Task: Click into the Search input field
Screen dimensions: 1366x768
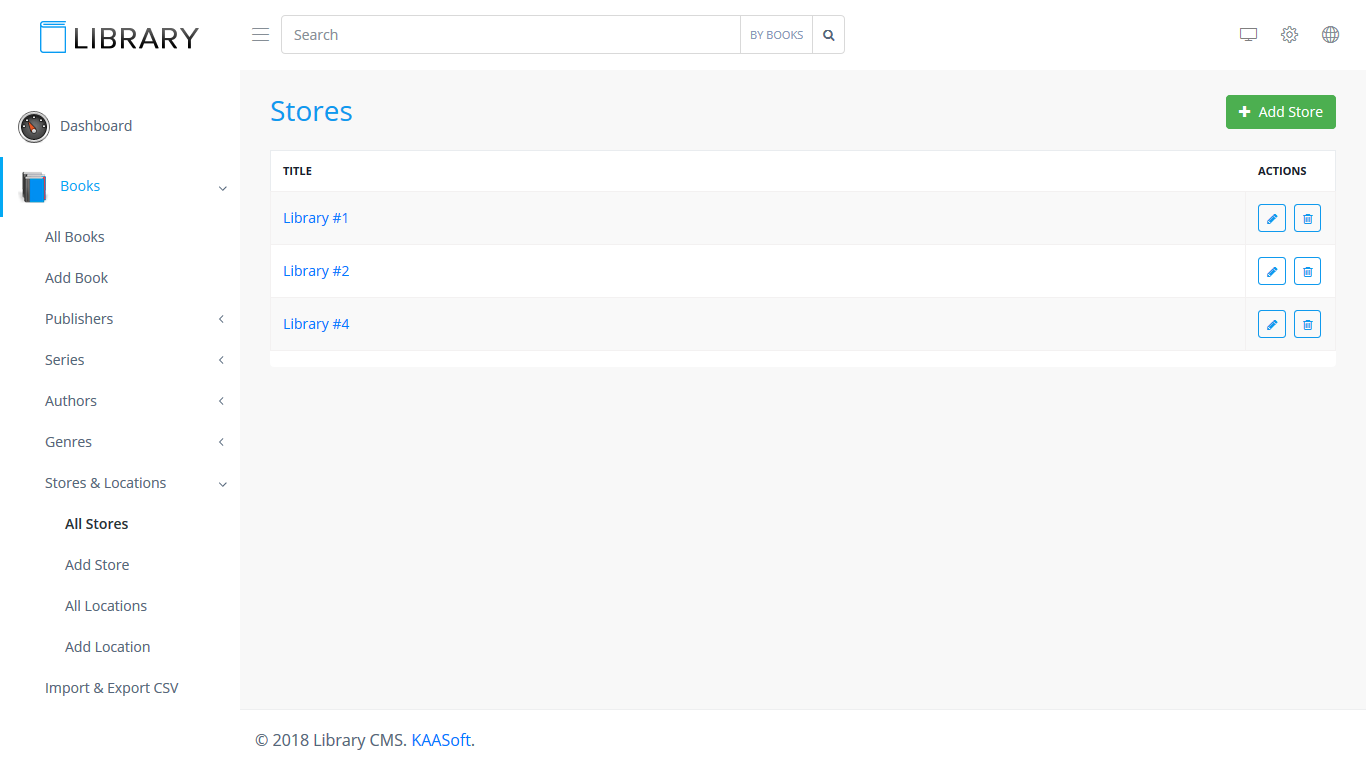Action: click(510, 35)
